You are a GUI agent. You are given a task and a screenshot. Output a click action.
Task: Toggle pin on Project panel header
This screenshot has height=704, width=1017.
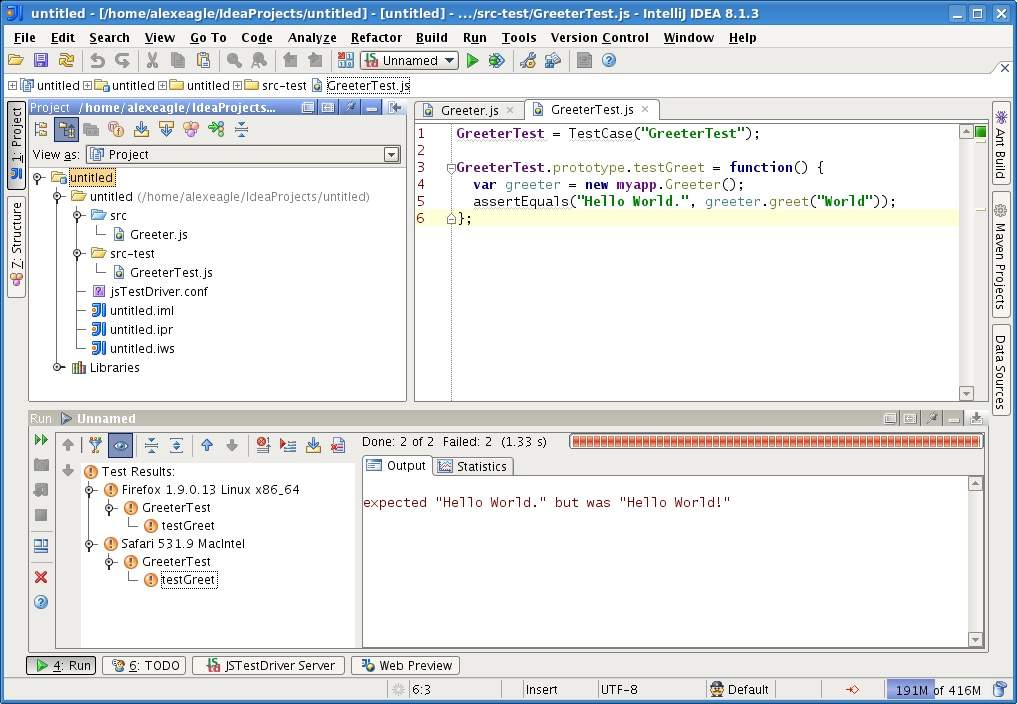click(x=350, y=107)
